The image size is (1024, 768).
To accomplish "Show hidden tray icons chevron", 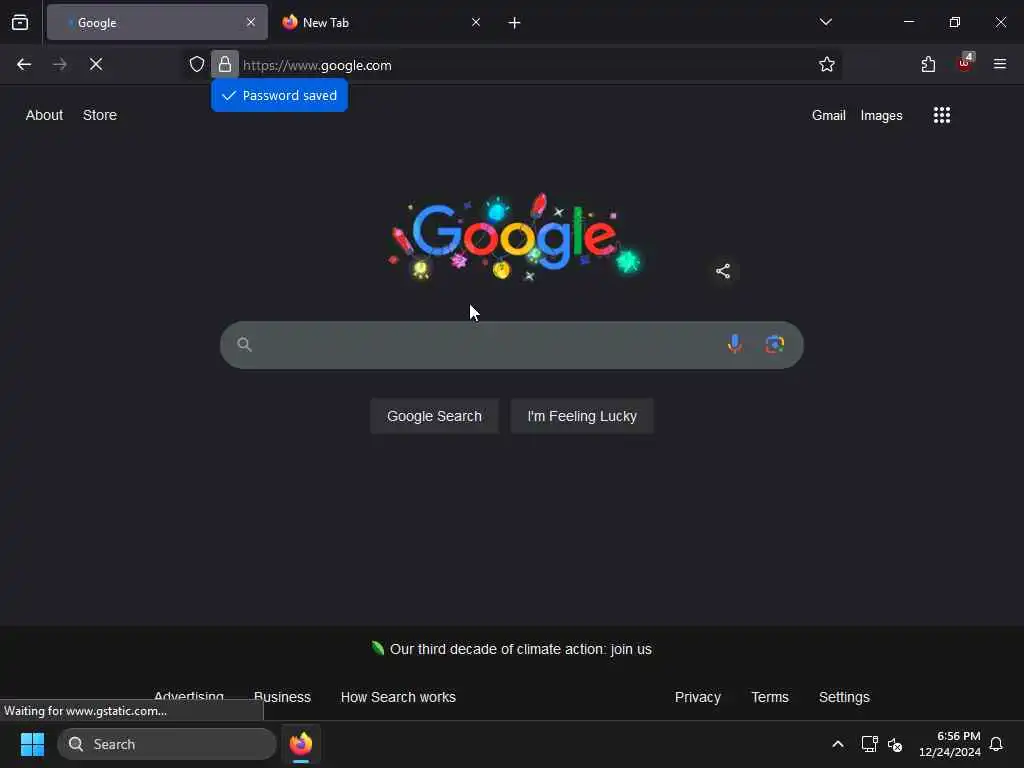I will coord(838,744).
